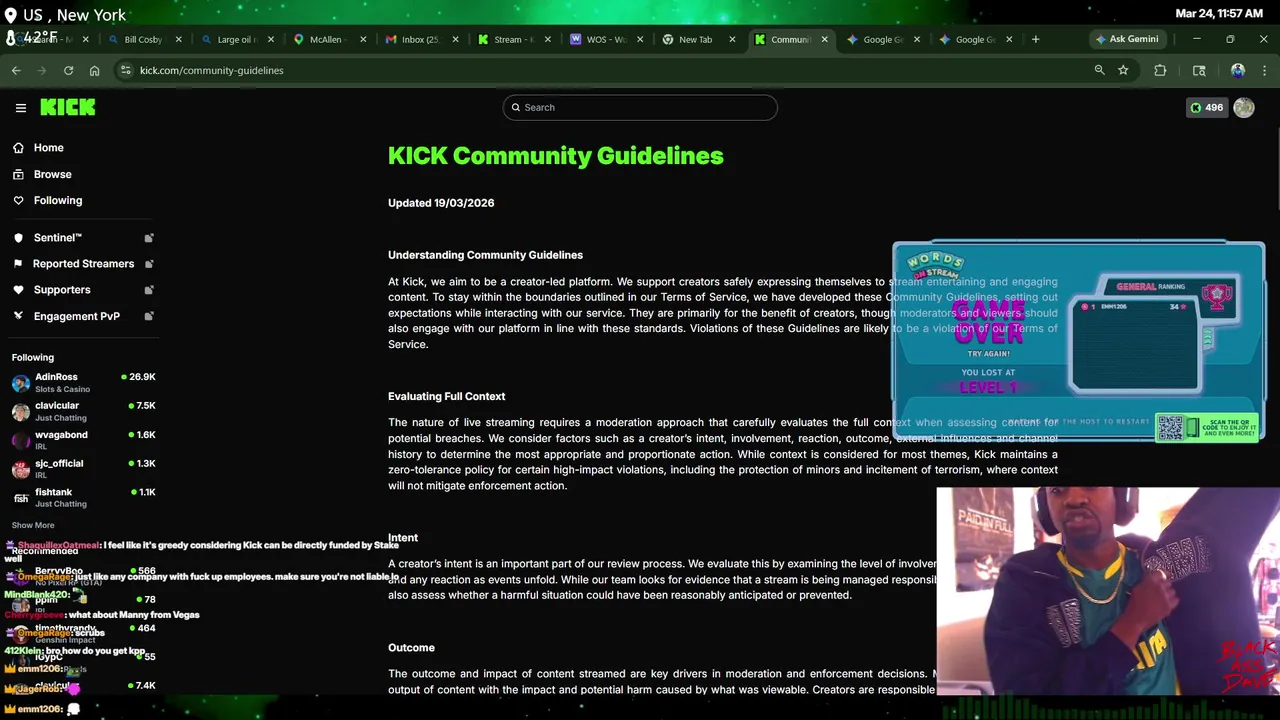This screenshot has height=720, width=1280.
Task: Open wvagabond channel in Following
Action: pos(84,440)
